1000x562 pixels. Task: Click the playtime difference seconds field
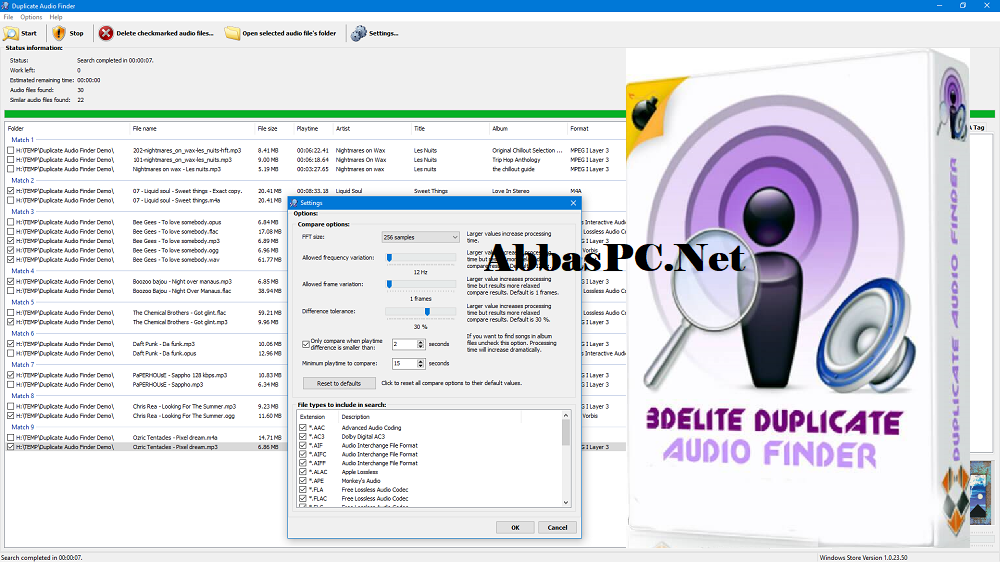tap(404, 344)
